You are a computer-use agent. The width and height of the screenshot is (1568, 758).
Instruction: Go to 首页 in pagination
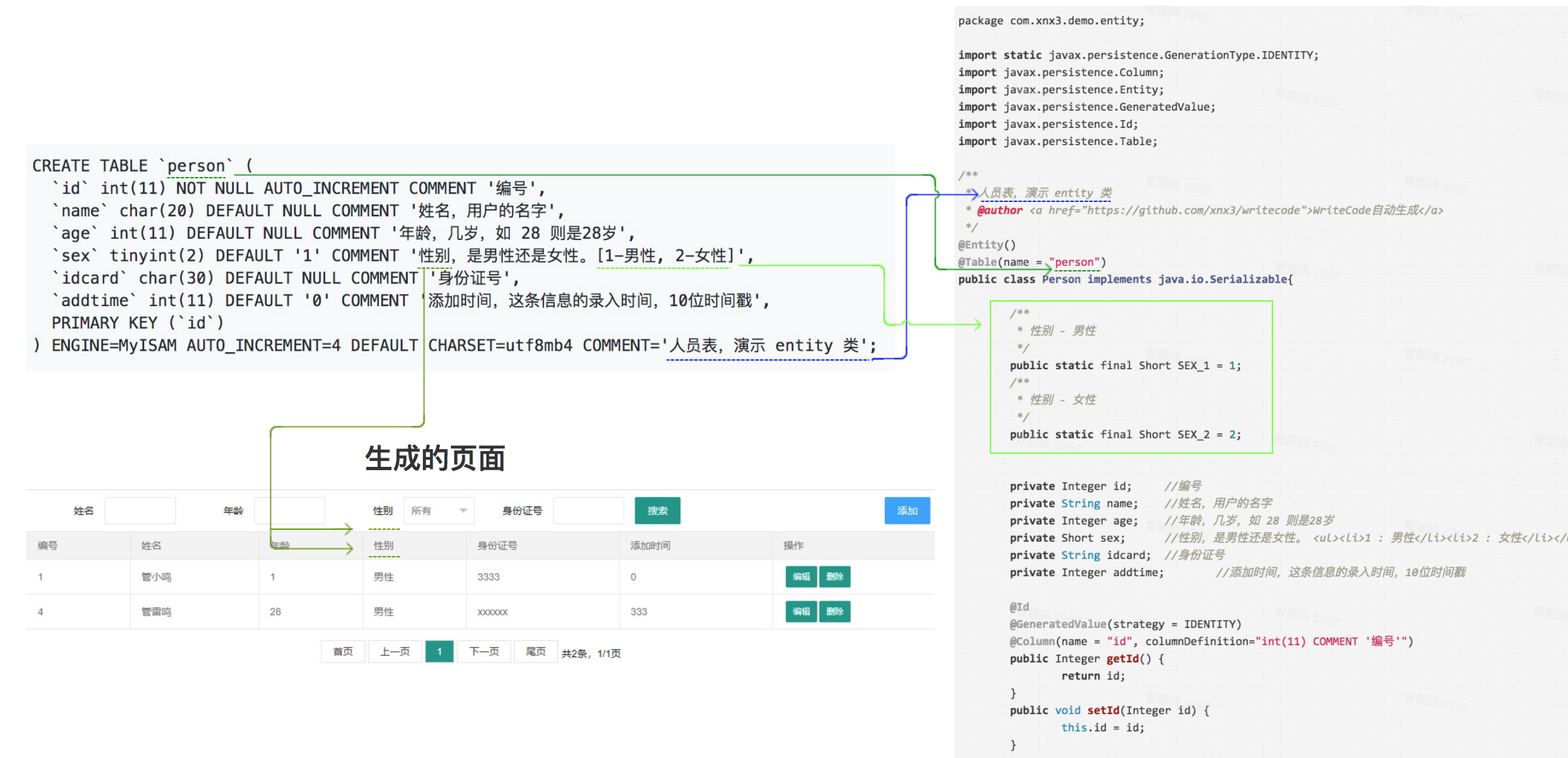[343, 652]
